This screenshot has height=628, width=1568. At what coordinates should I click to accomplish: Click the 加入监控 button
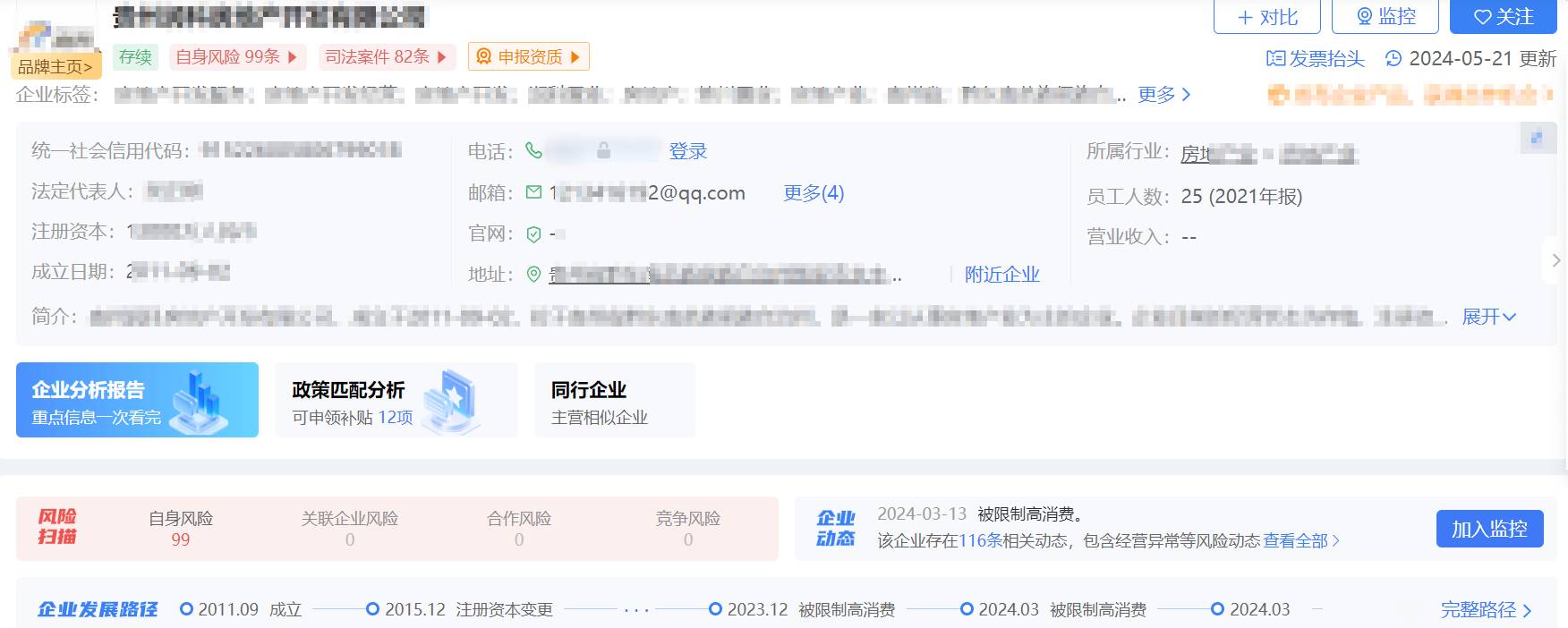point(1489,529)
